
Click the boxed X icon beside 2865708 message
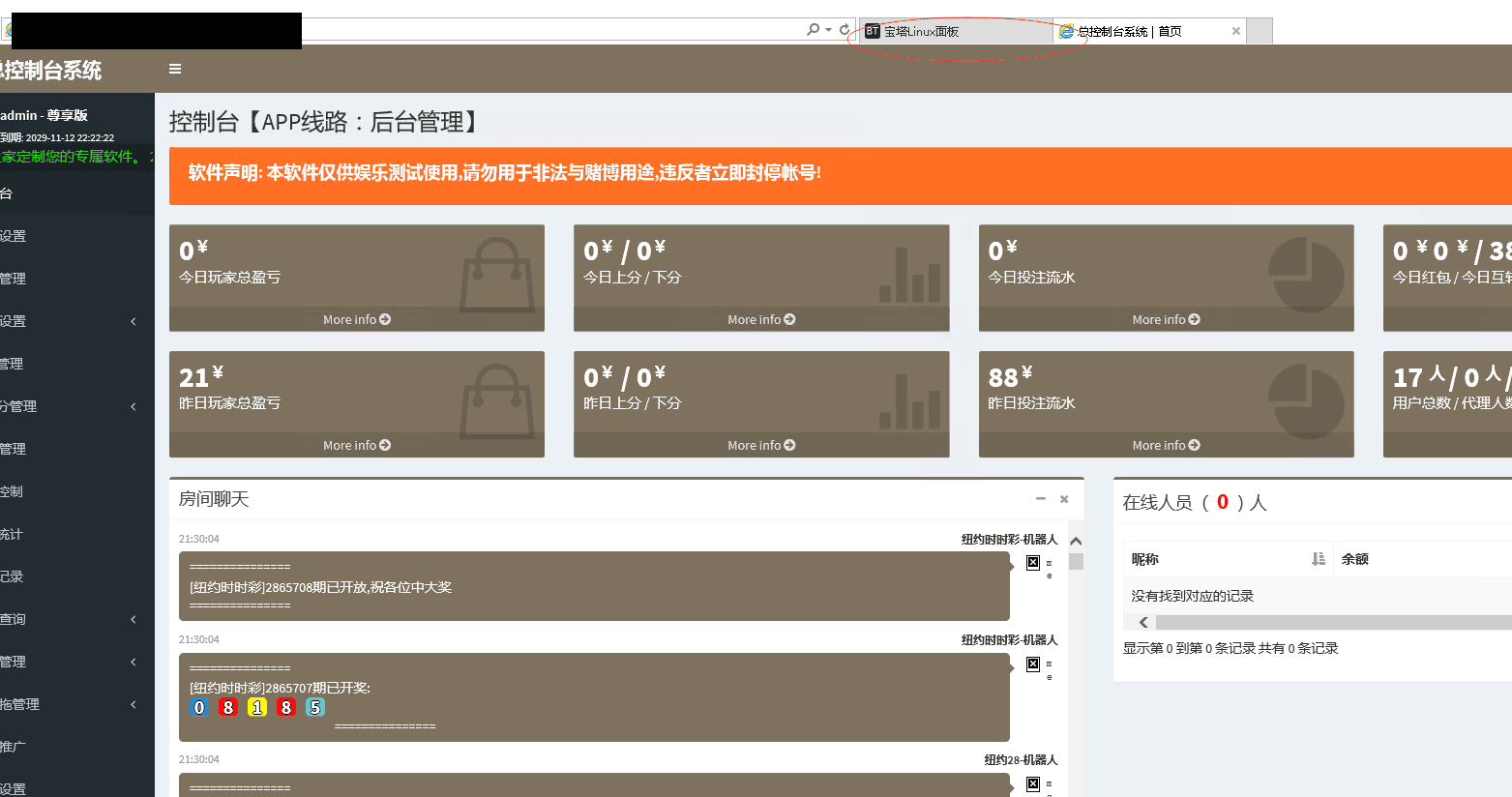(x=1033, y=563)
